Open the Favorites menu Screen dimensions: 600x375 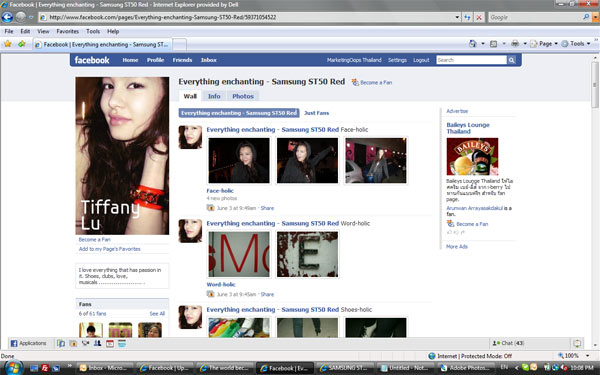tap(68, 31)
